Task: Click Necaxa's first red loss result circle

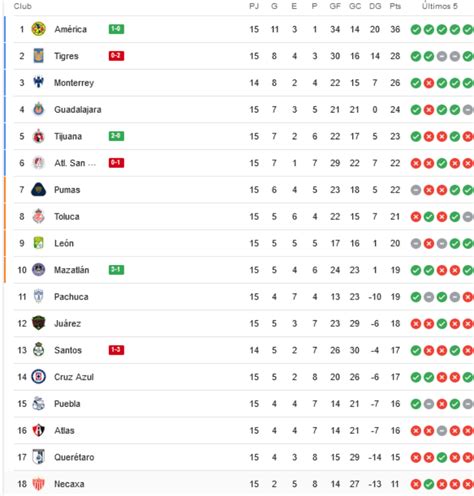Action: (x=416, y=484)
